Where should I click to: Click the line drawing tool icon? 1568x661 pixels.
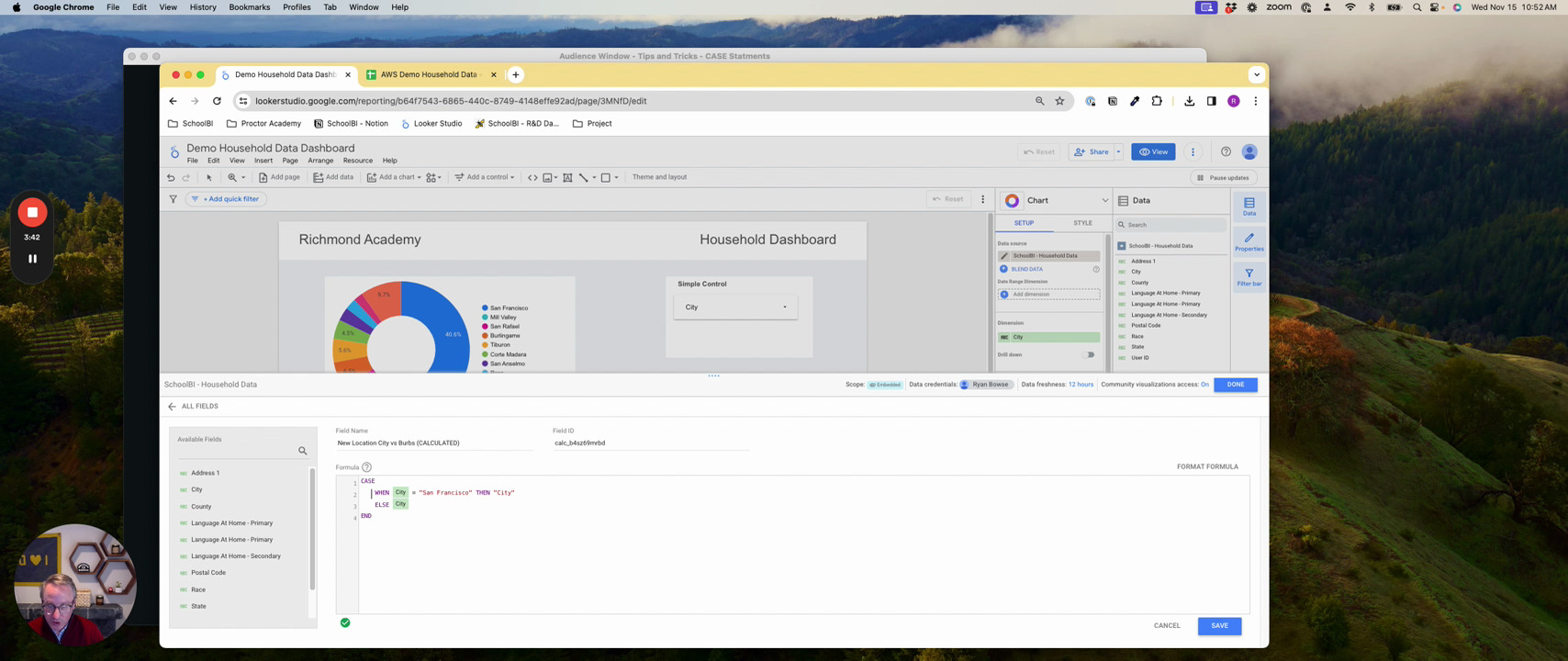coord(584,177)
